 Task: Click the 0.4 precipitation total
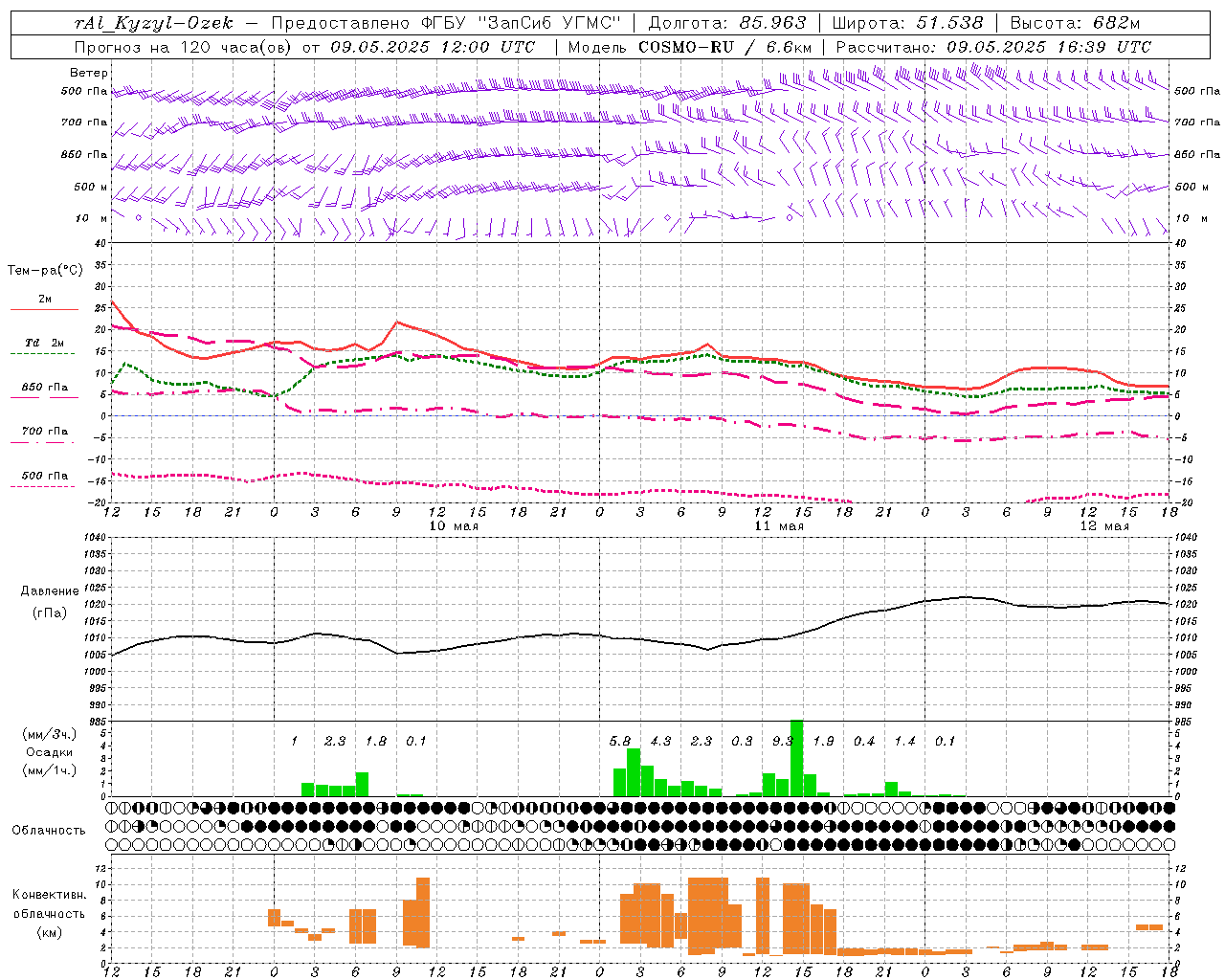864,742
